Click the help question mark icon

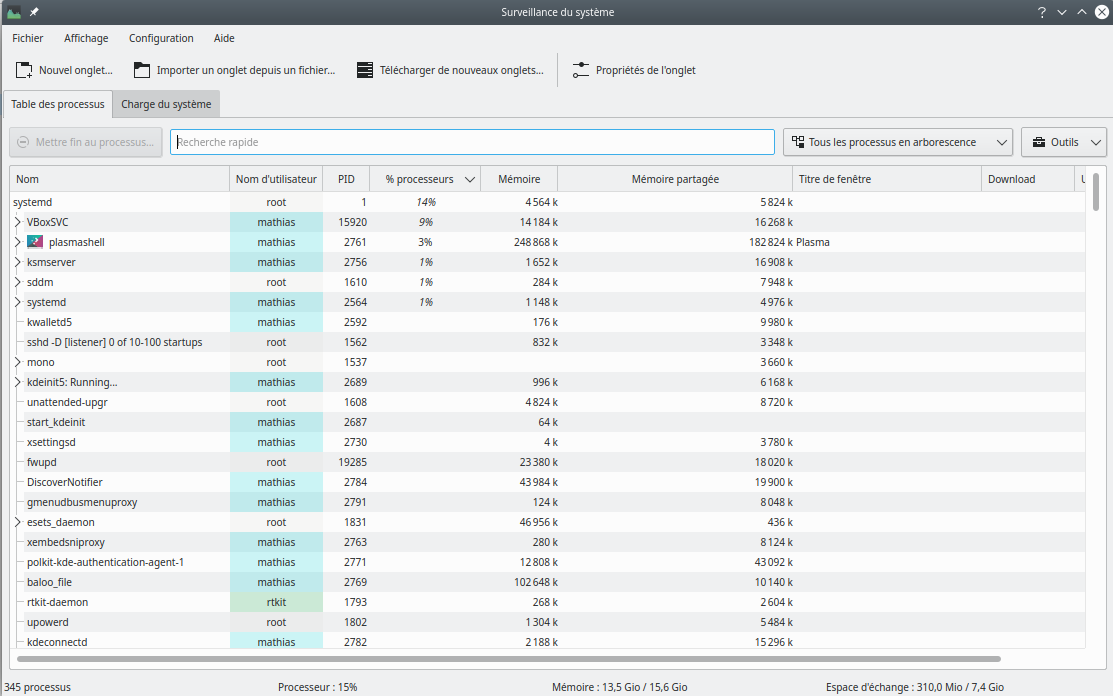[x=1041, y=12]
